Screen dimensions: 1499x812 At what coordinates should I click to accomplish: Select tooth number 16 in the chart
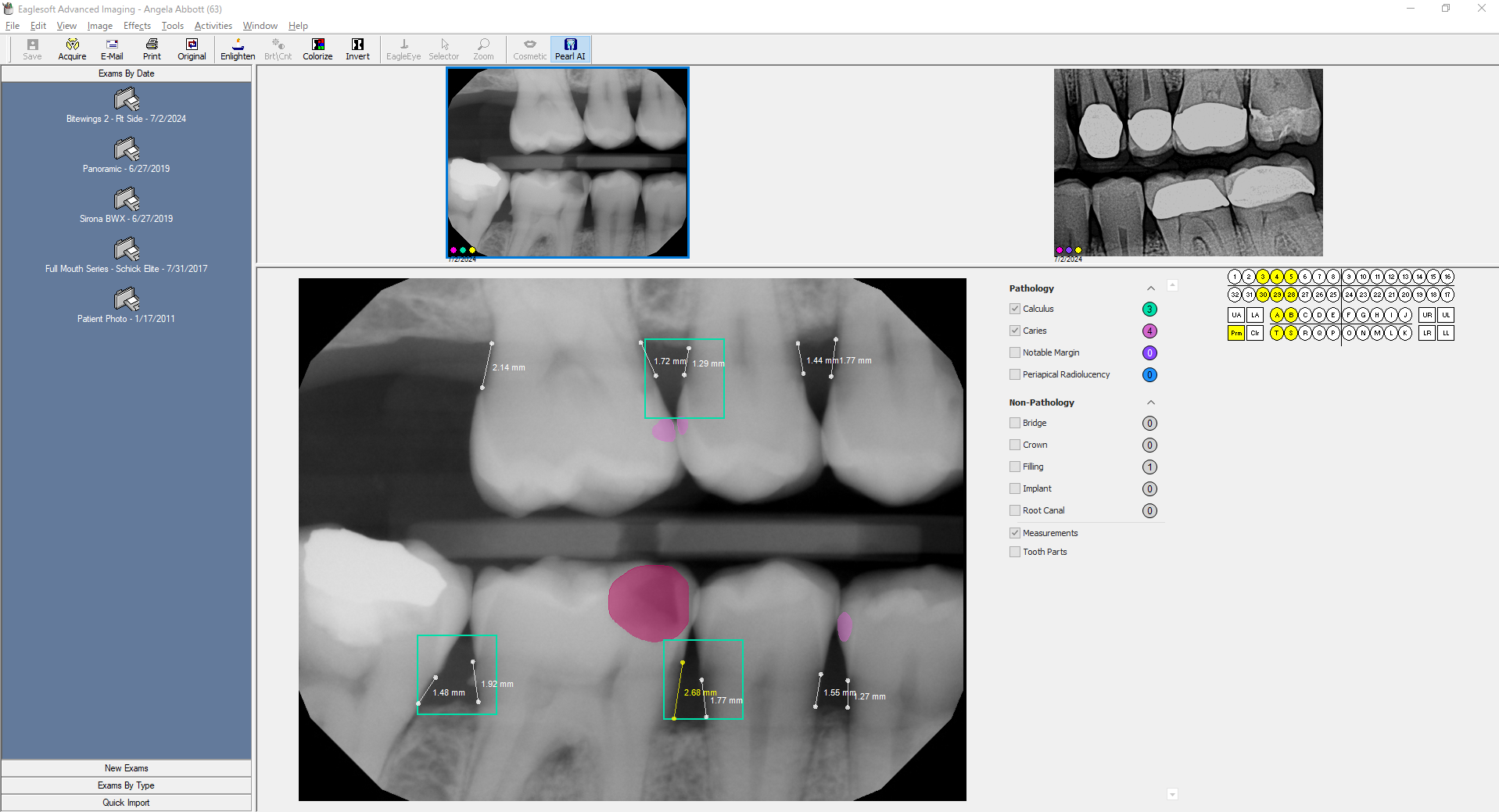[1447, 277]
